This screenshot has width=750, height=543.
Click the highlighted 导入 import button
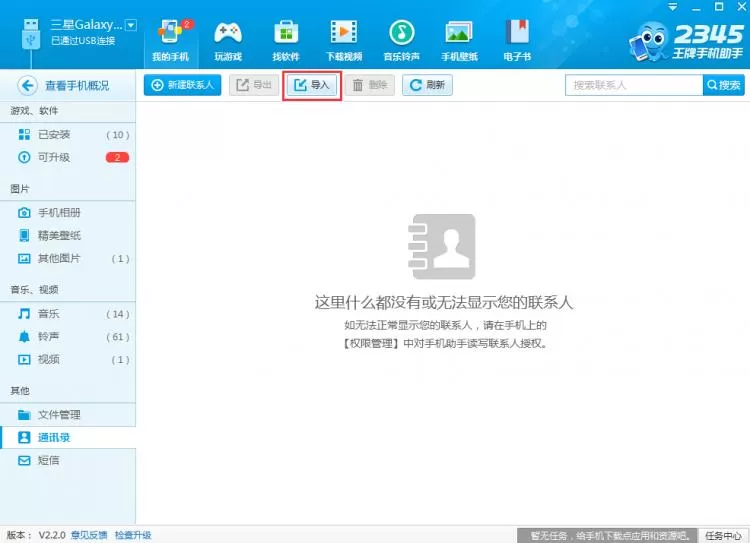(x=312, y=85)
